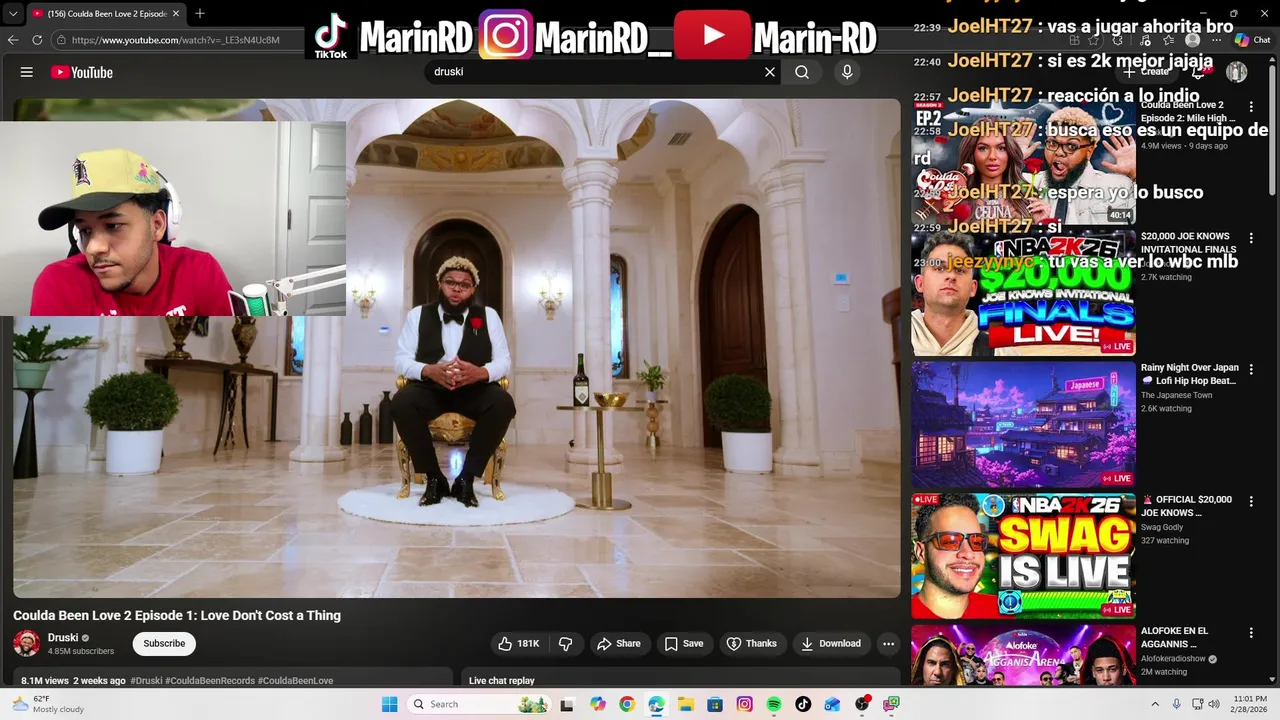The width and height of the screenshot is (1280, 720).
Task: Start voice search with the microphone icon
Action: (847, 72)
